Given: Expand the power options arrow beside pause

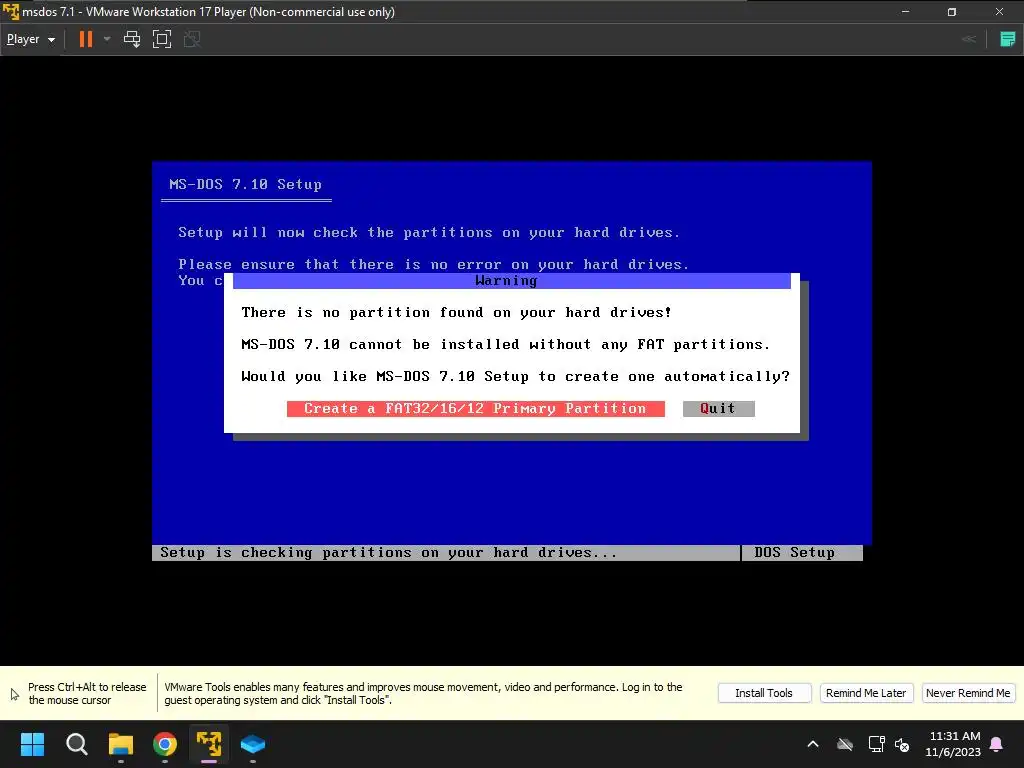Looking at the screenshot, I should (x=107, y=39).
